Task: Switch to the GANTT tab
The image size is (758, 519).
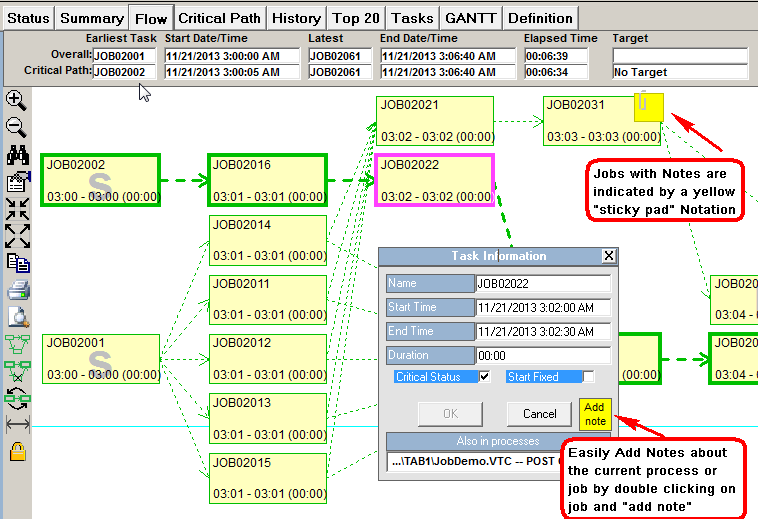Action: [471, 18]
